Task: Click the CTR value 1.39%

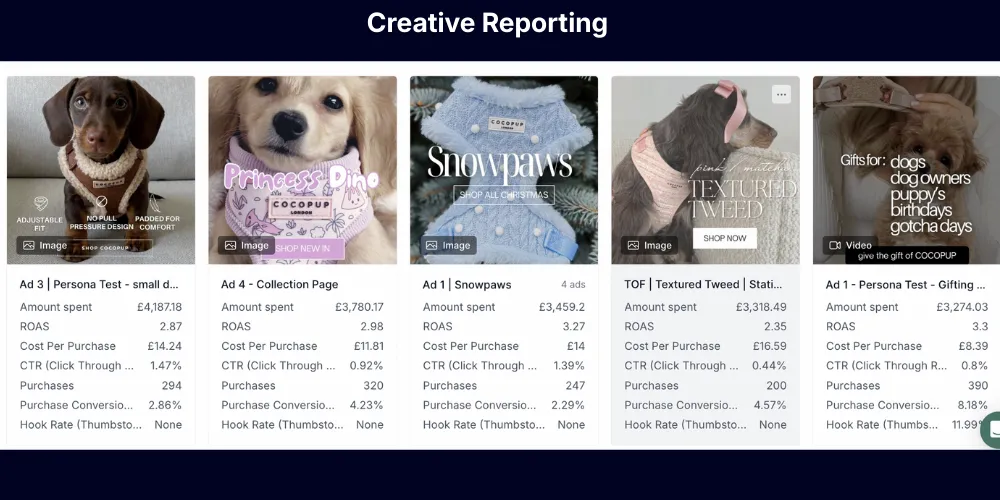Action: (x=570, y=366)
